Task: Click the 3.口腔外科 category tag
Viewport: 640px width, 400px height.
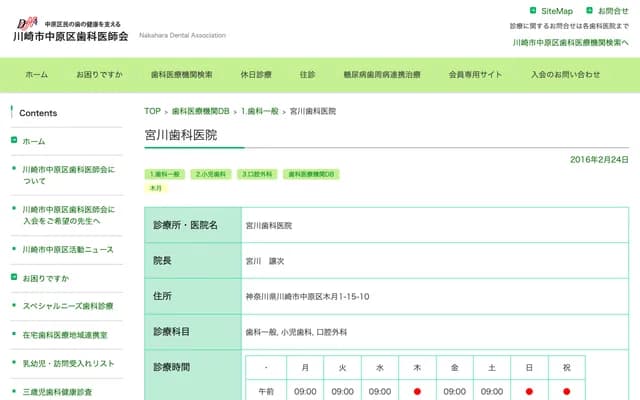Action: tap(258, 174)
